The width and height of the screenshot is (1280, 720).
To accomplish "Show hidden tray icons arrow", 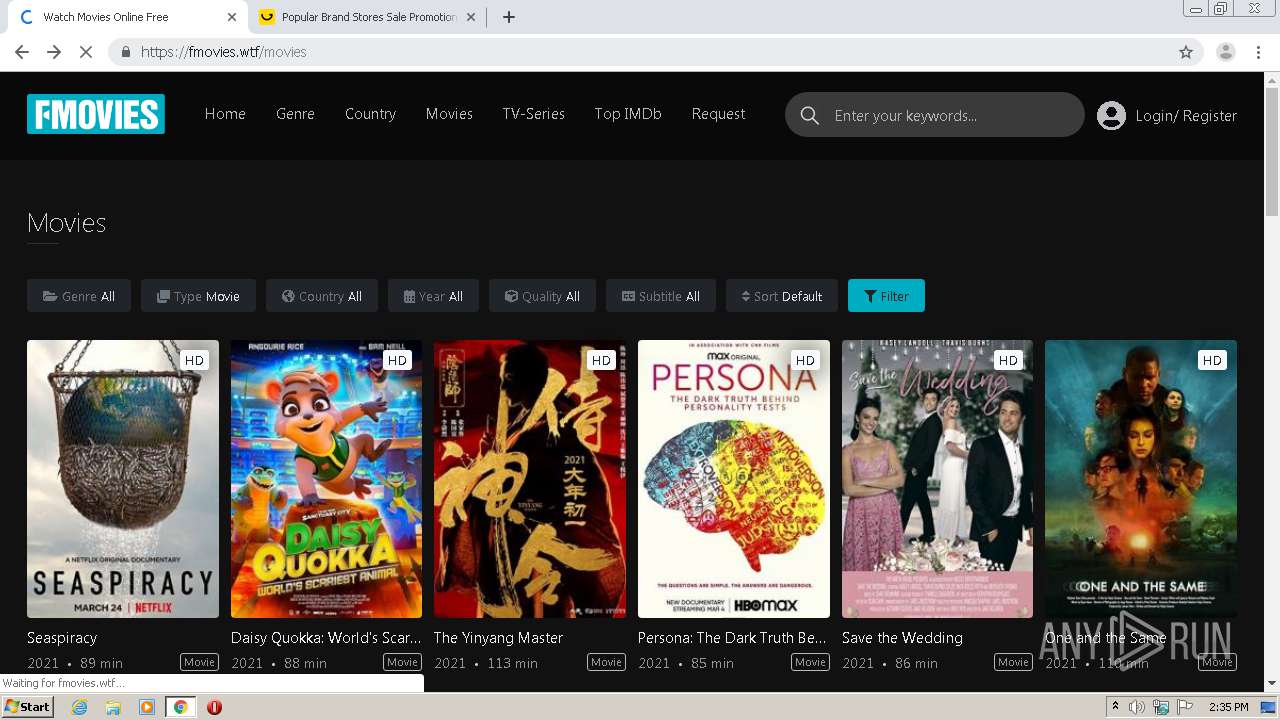I will (1116, 707).
